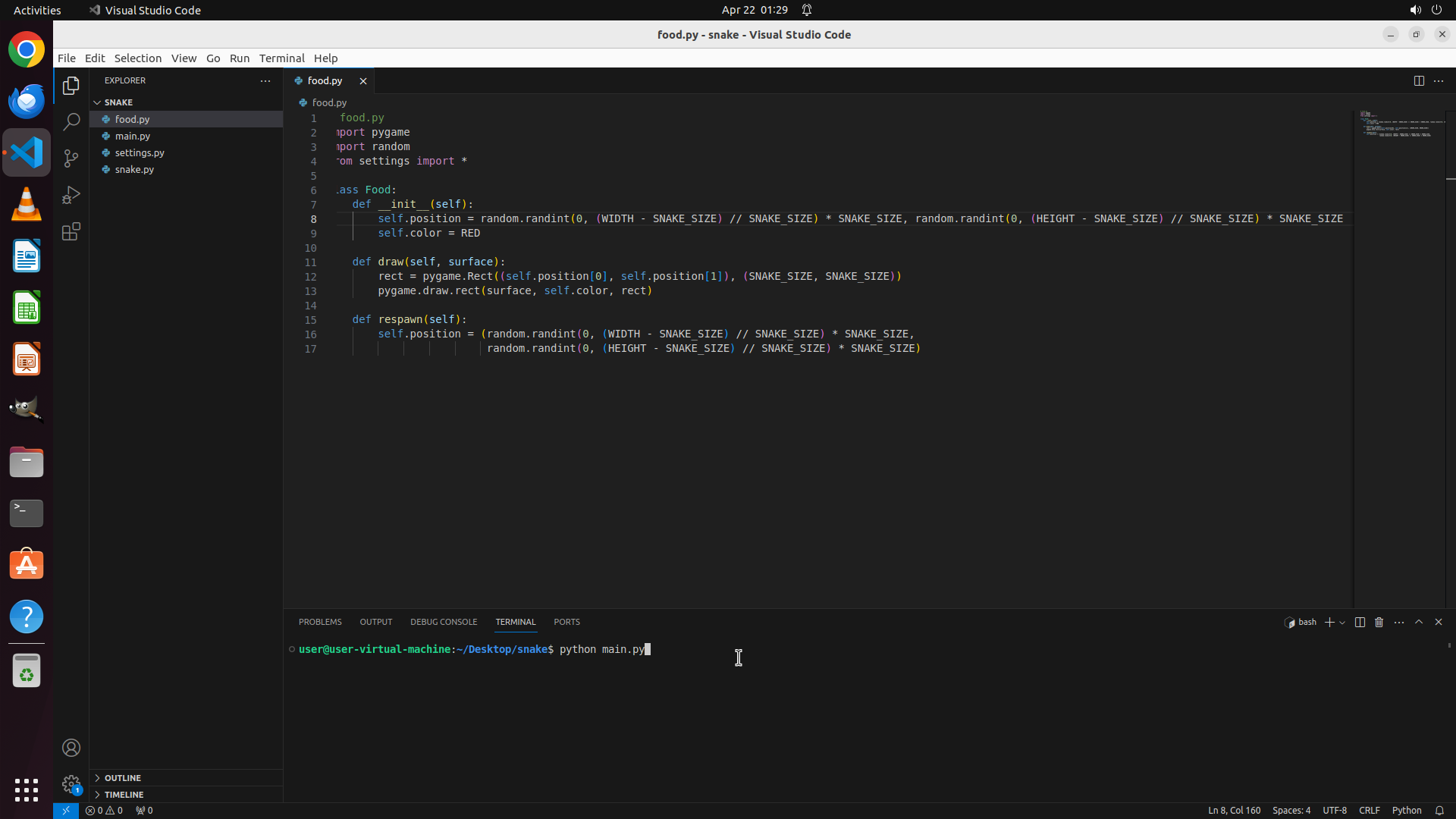Open the Extensions view
1456x819 pixels.
pyautogui.click(x=71, y=232)
